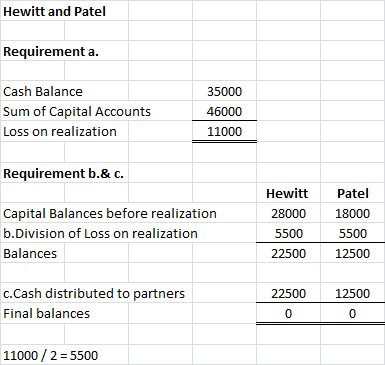Select 'b.Division of Loss on realization' label
The image size is (385, 365).
coord(100,234)
